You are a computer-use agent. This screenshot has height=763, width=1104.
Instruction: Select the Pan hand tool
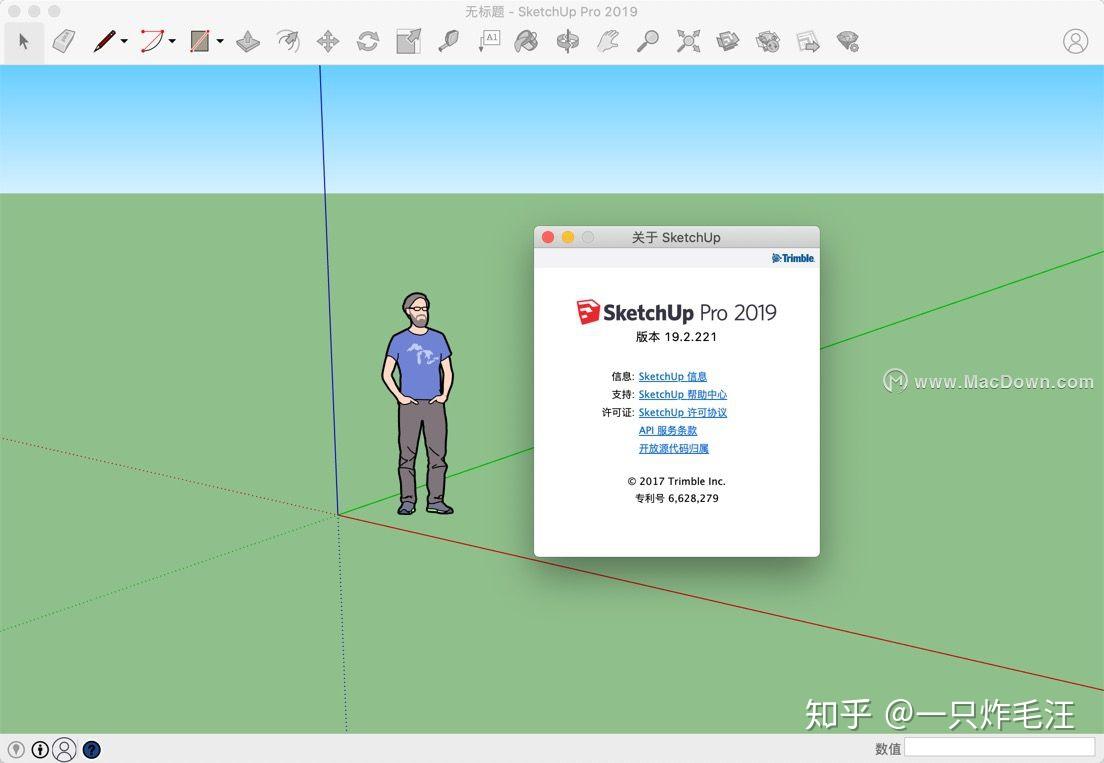click(608, 42)
